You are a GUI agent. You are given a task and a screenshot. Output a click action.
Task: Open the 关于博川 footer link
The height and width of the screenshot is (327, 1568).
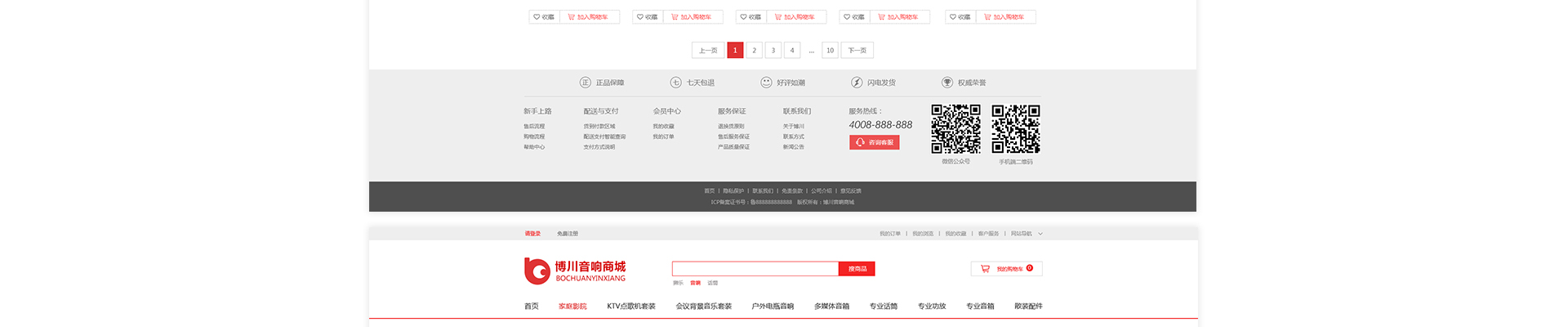pyautogui.click(x=794, y=127)
